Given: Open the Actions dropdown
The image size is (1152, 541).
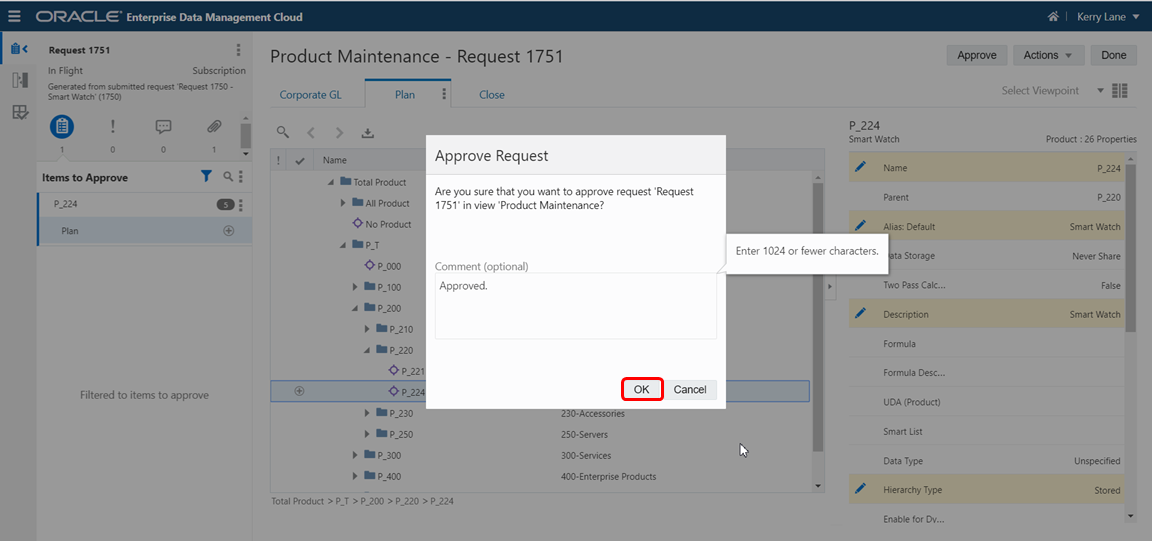Looking at the screenshot, I should point(1048,55).
